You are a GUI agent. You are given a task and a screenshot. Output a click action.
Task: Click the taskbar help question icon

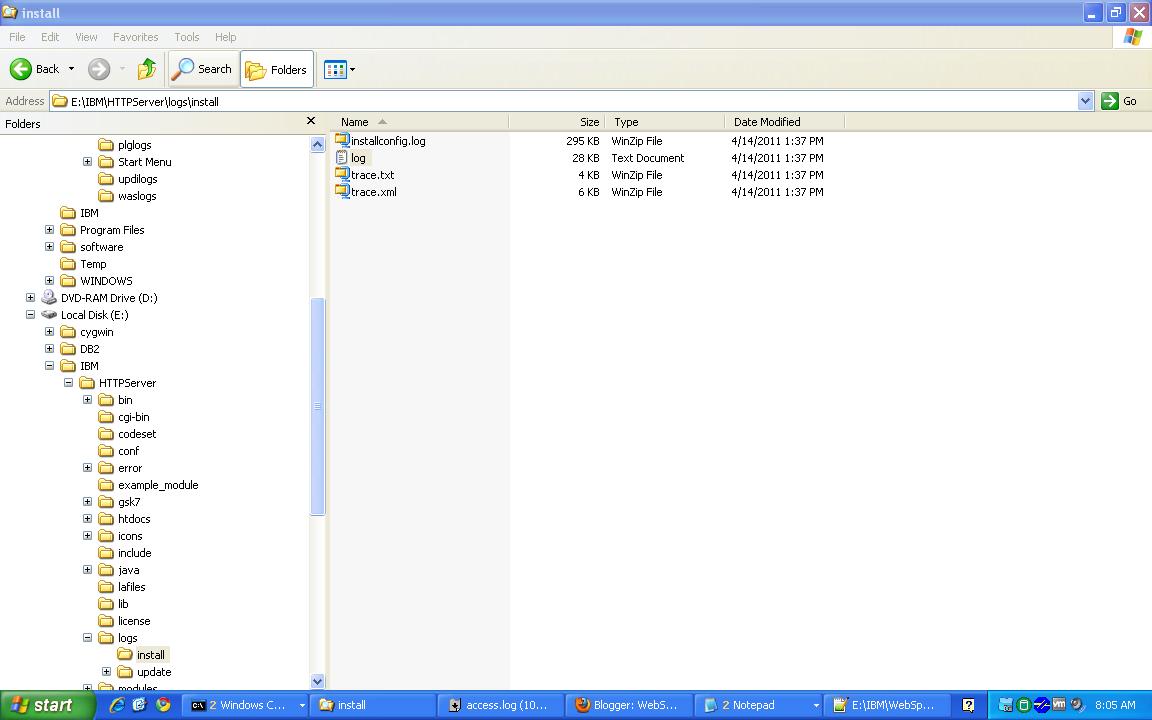(968, 705)
